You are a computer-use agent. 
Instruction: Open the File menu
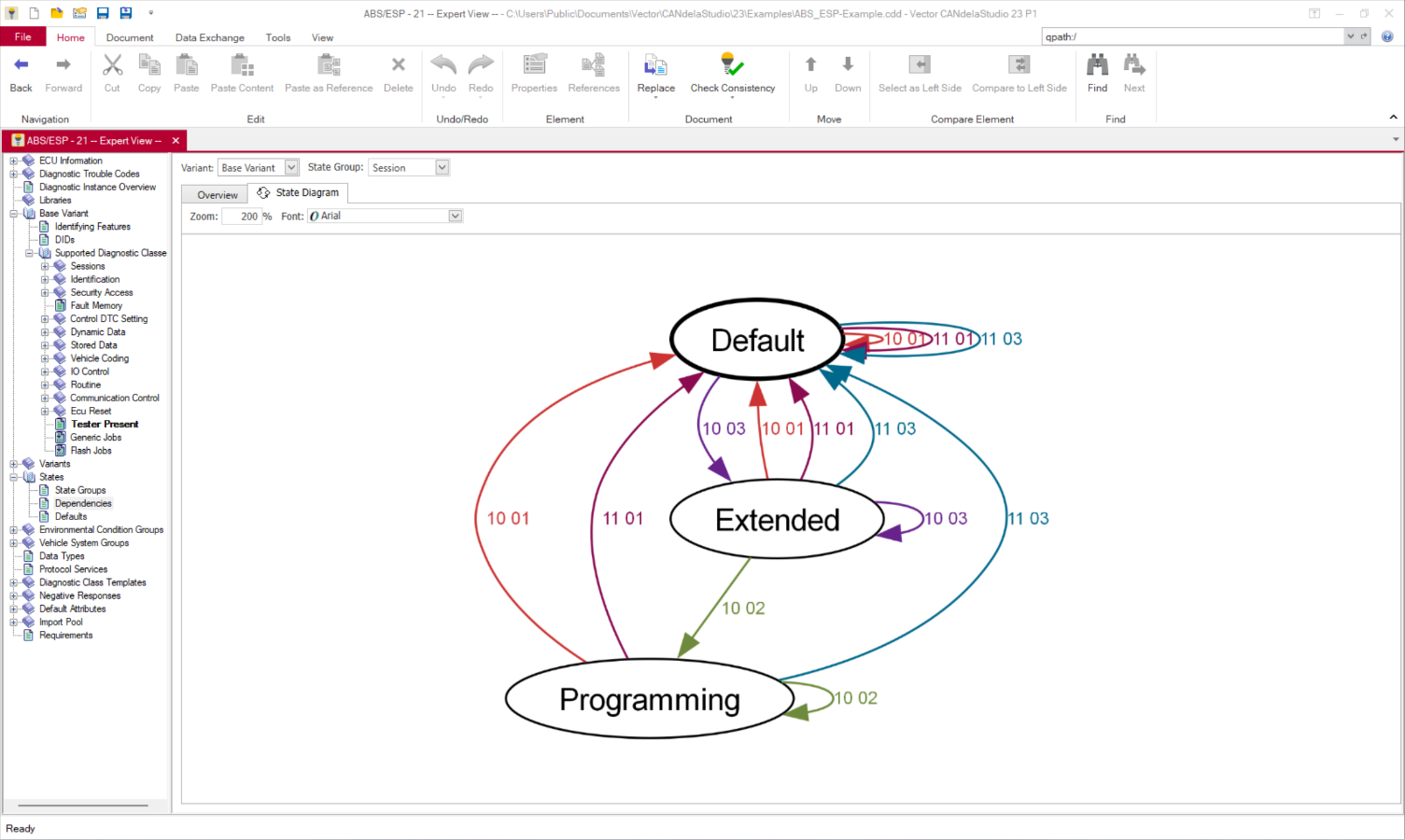tap(23, 36)
